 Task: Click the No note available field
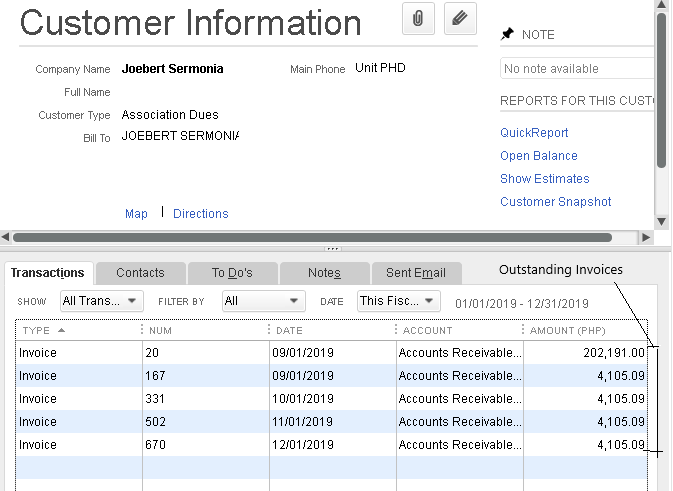(x=577, y=69)
